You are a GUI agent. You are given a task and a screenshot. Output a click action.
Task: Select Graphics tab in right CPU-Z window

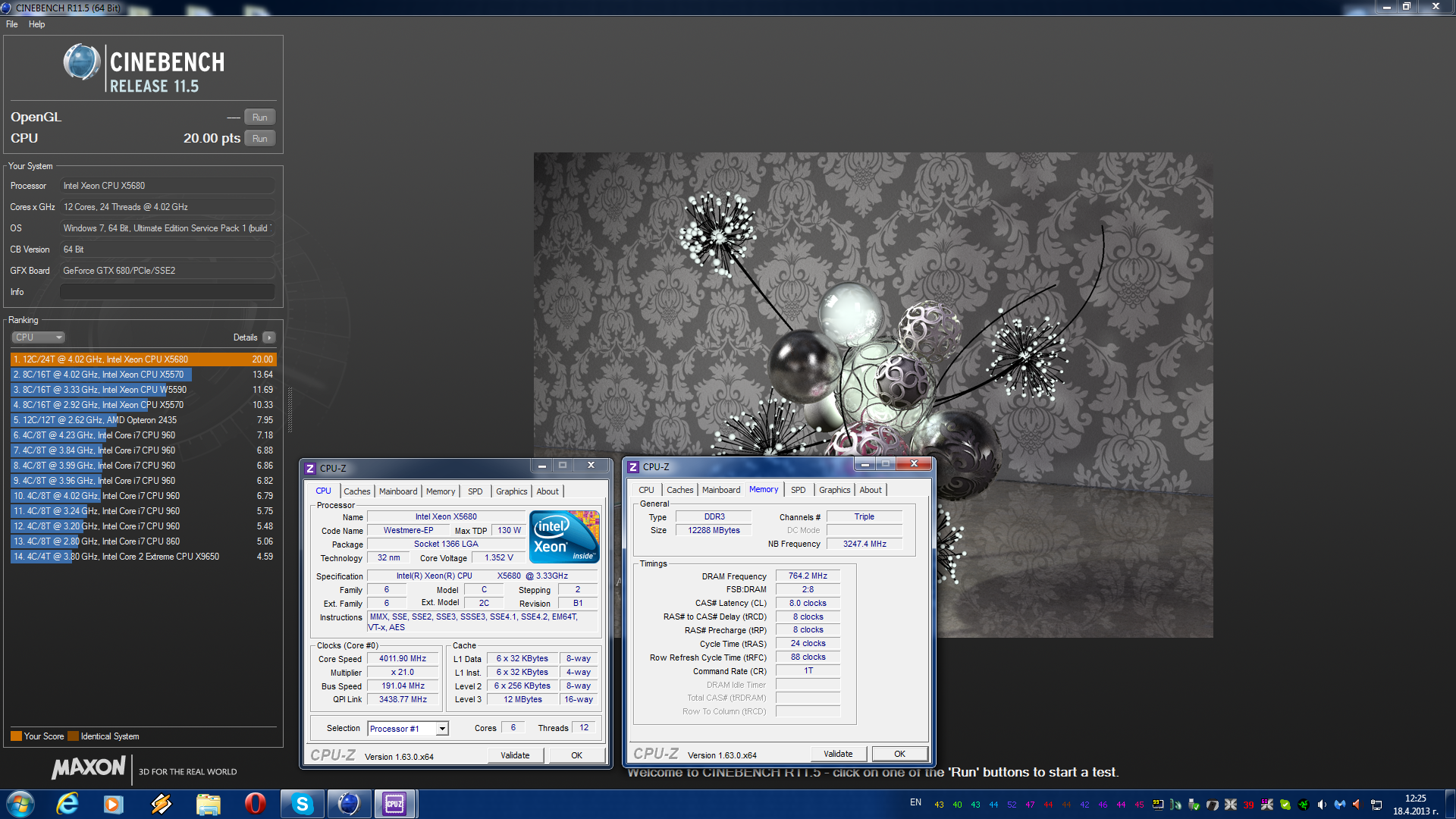coord(835,490)
